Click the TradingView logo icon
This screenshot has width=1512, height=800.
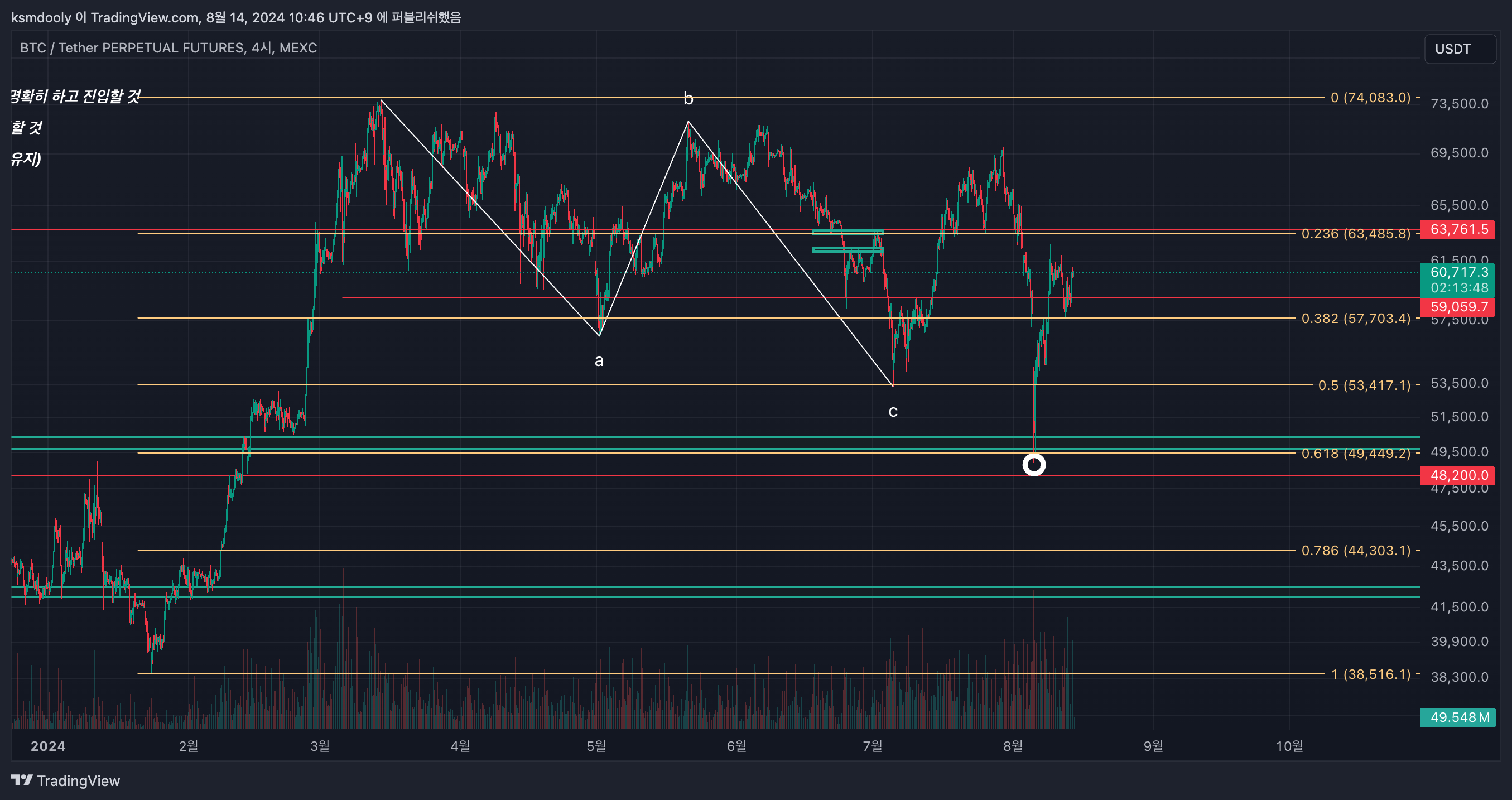point(22,780)
